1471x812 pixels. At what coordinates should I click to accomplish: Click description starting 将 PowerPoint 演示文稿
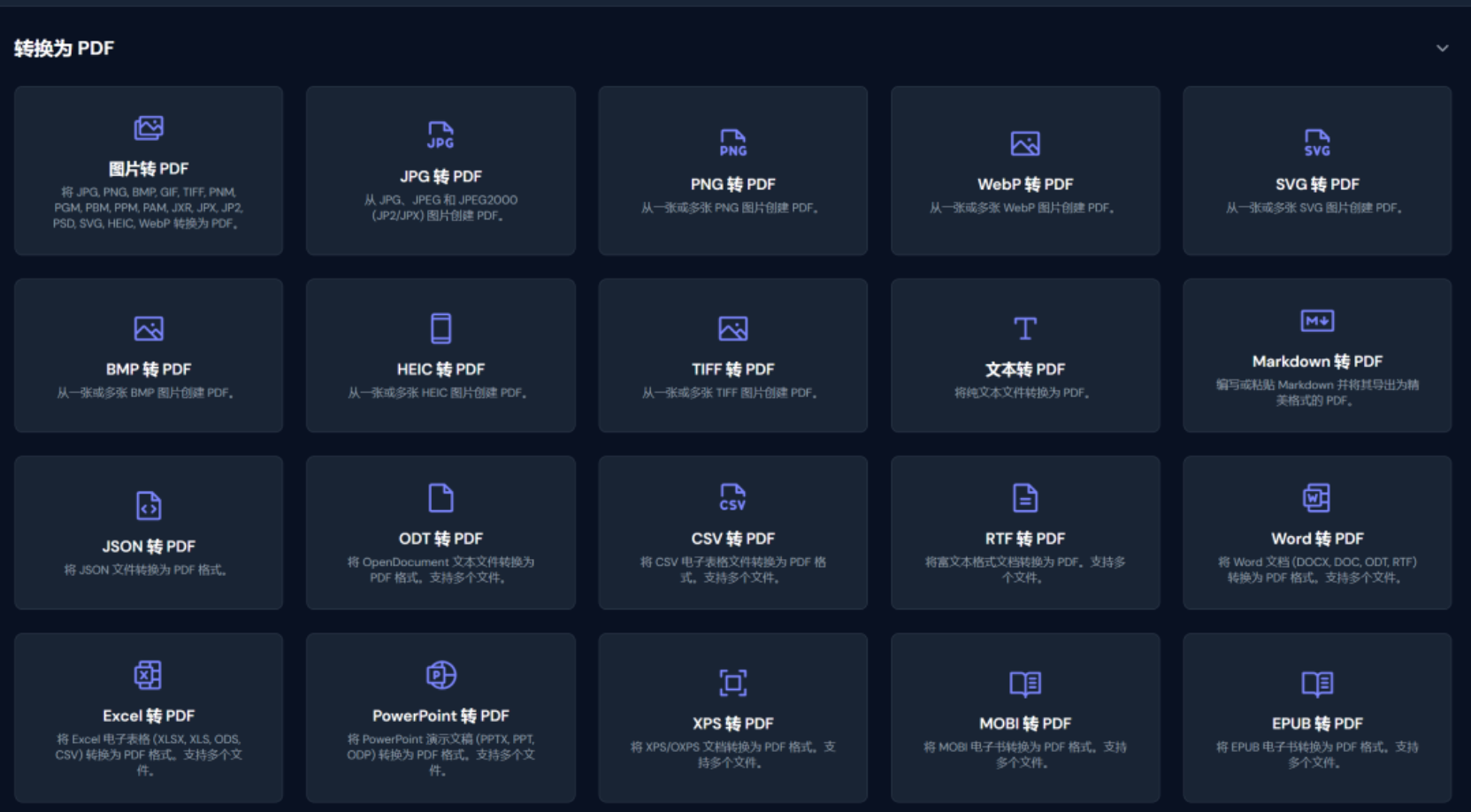coord(441,755)
